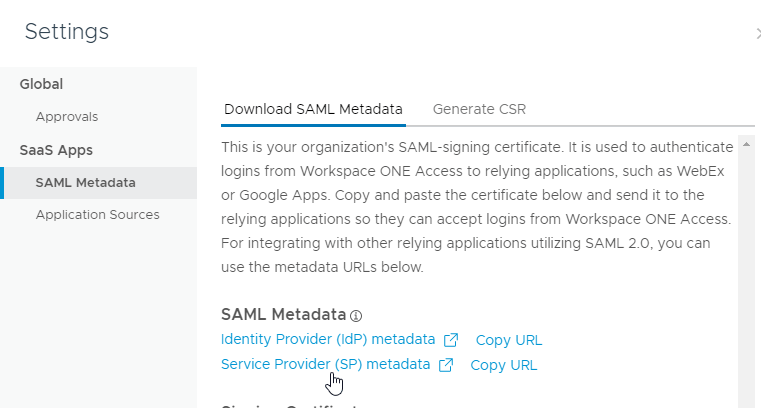Copy URL for Service Provider metadata

click(504, 365)
